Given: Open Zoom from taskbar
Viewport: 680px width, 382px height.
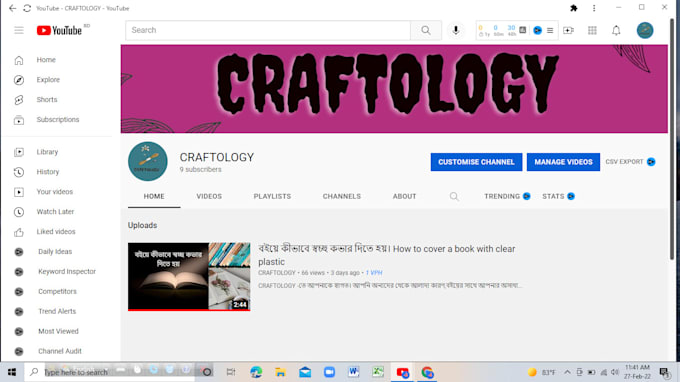Looking at the screenshot, I should tap(329, 372).
